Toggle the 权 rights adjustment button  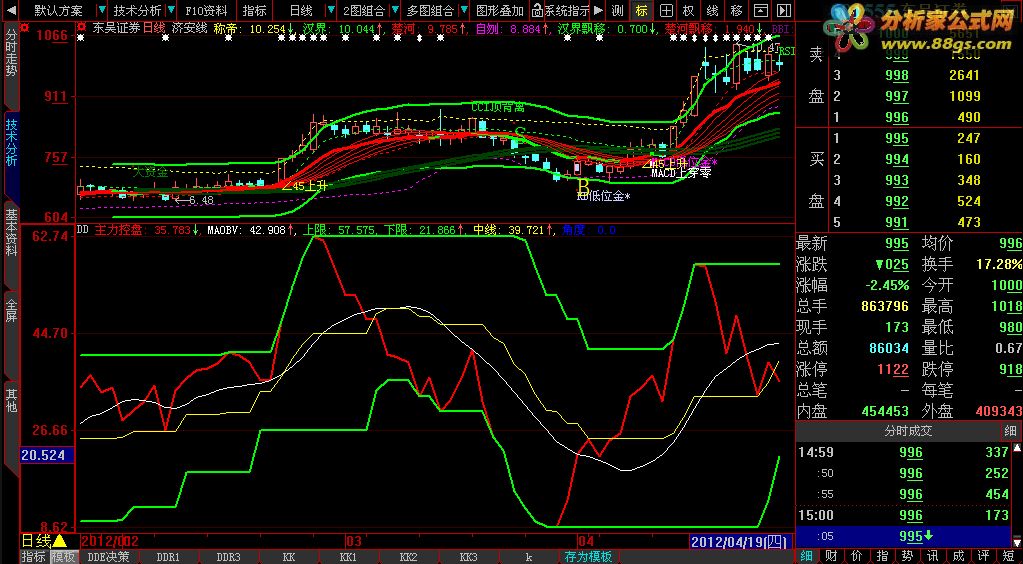pos(689,10)
